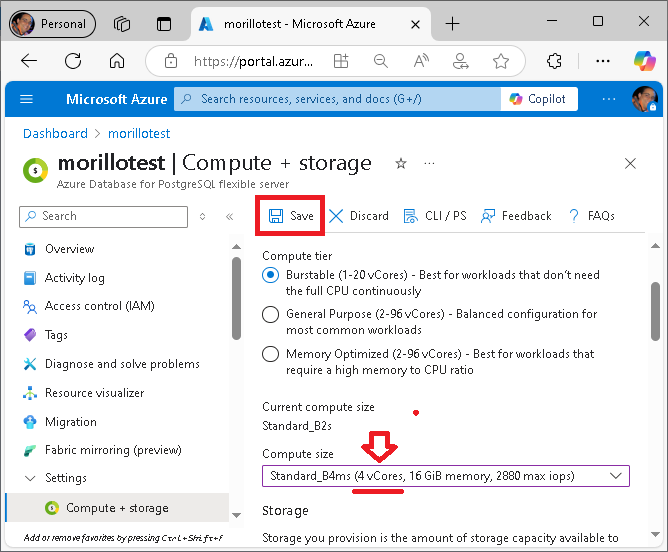Open the browser Personal profile button

52,24
